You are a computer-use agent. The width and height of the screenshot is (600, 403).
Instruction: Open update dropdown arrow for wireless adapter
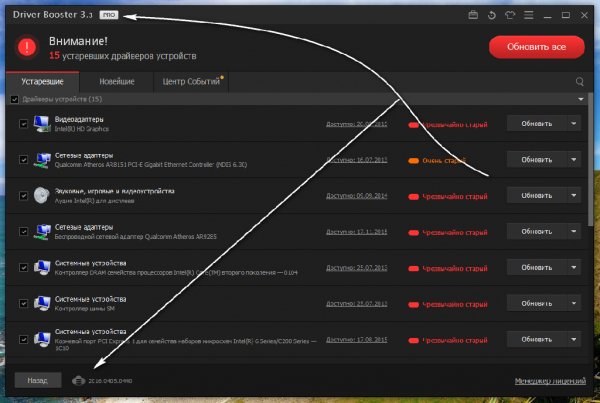574,232
